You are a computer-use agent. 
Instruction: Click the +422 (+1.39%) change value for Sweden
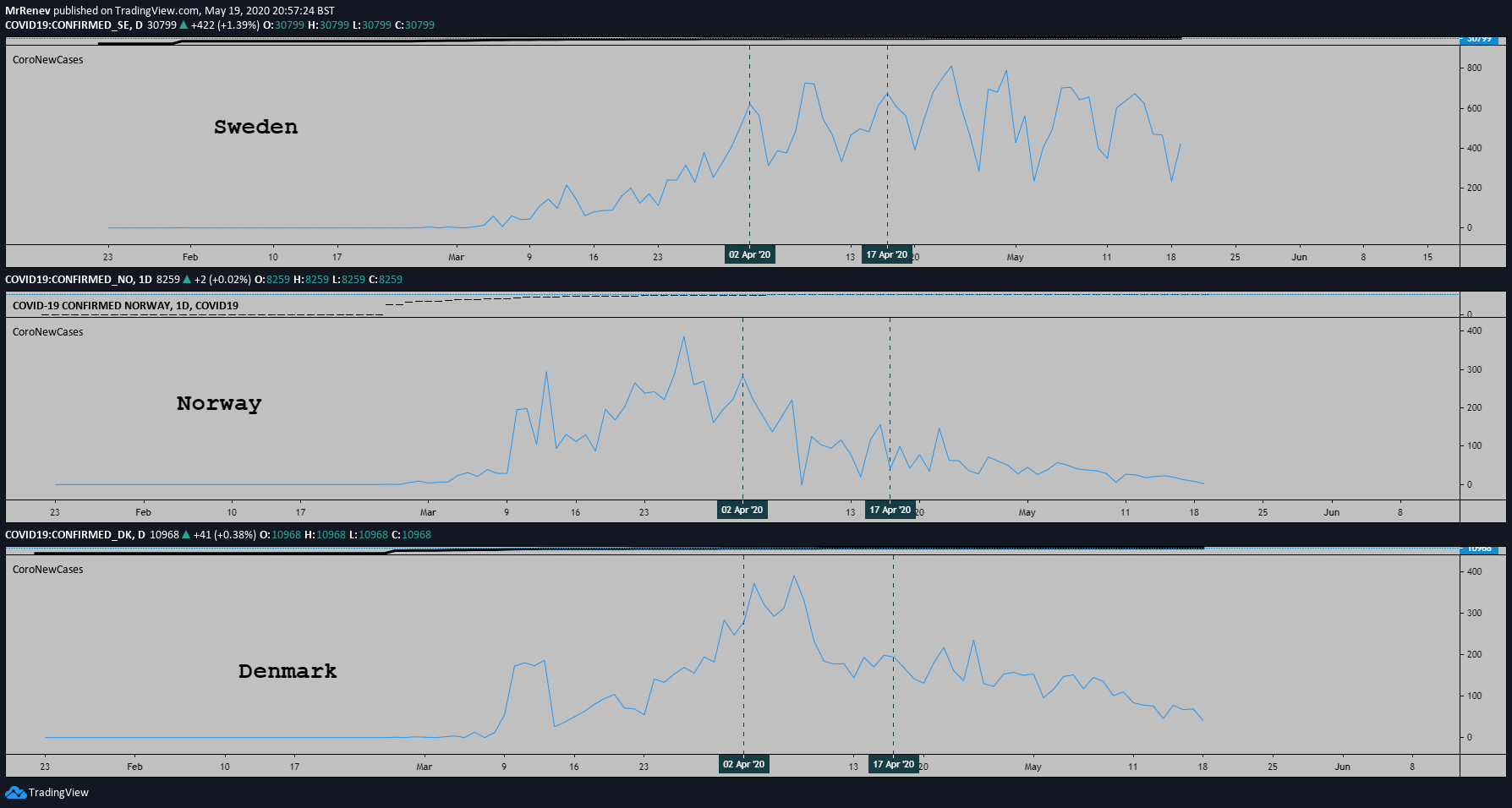225,25
